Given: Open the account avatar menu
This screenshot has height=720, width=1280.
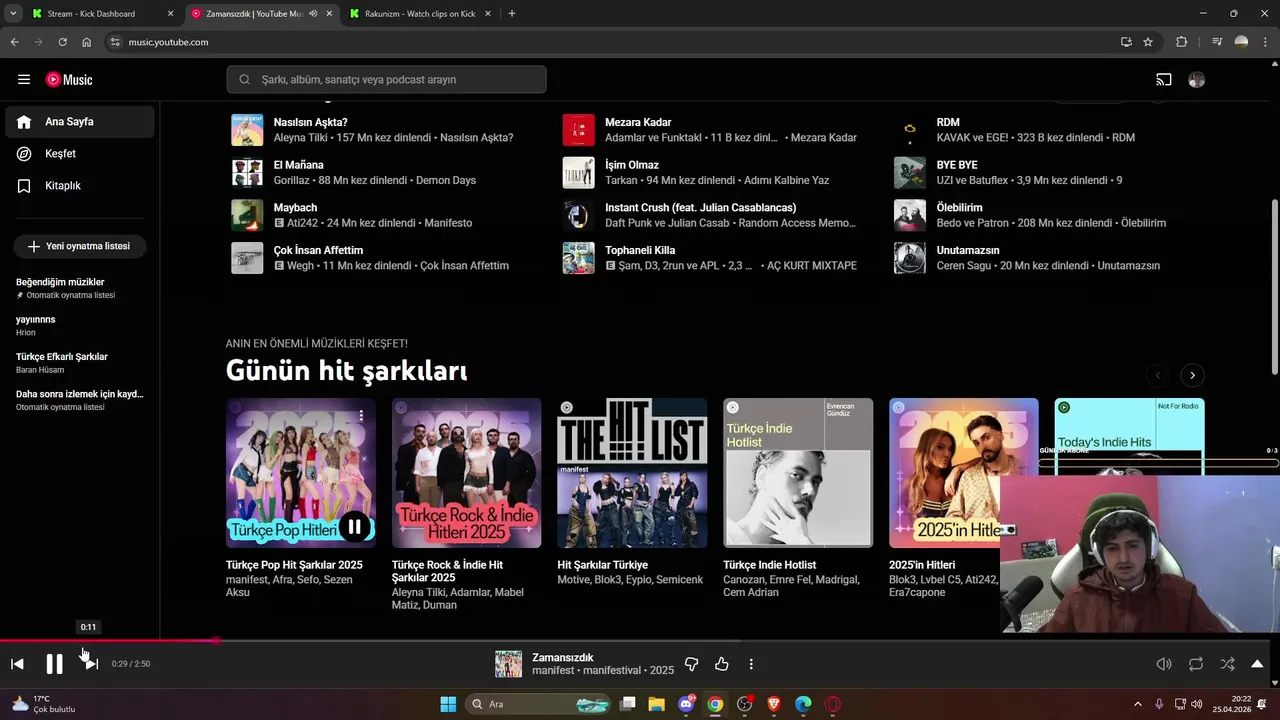Looking at the screenshot, I should (x=1197, y=80).
